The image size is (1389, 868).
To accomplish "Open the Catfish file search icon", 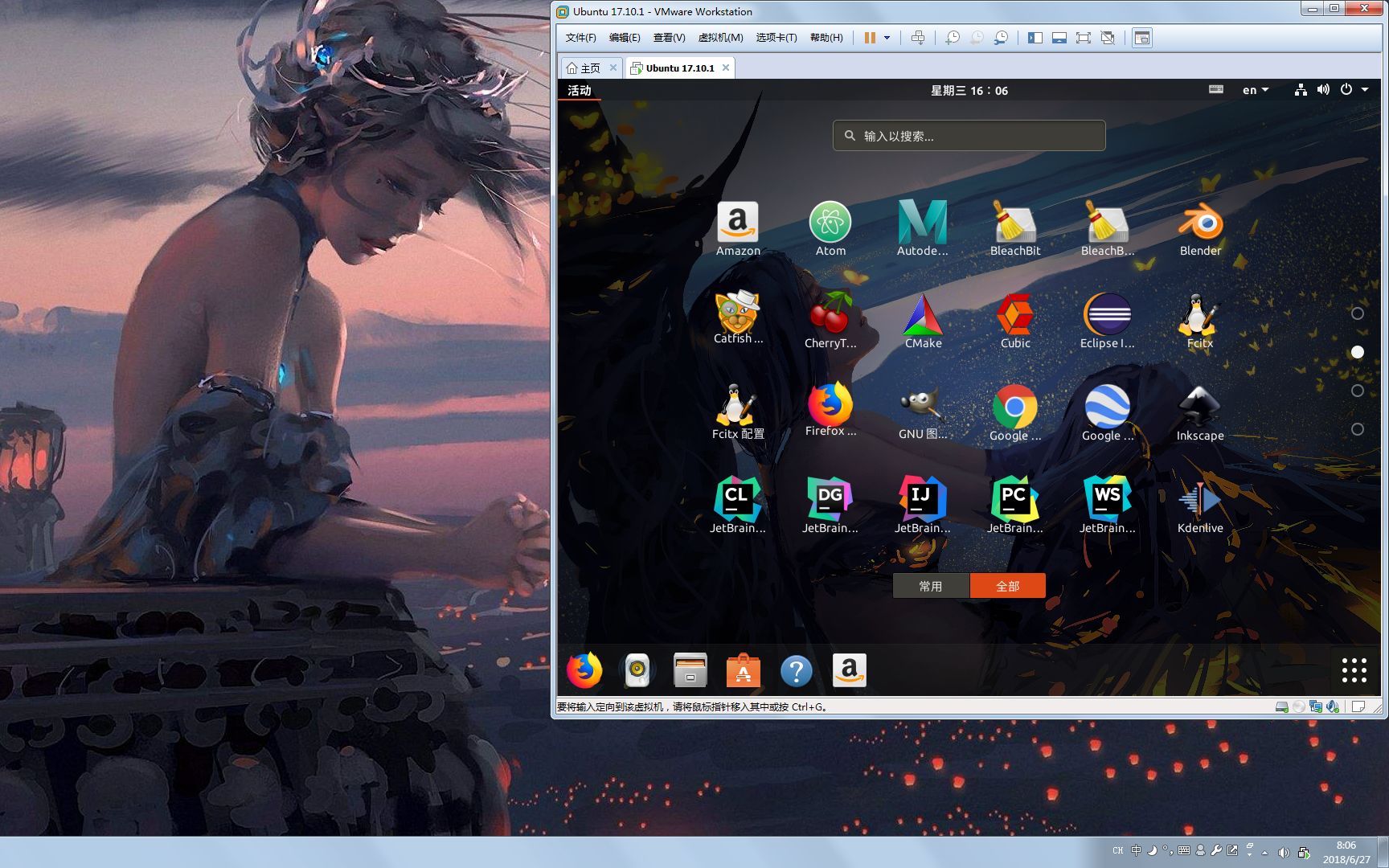I will point(738,312).
